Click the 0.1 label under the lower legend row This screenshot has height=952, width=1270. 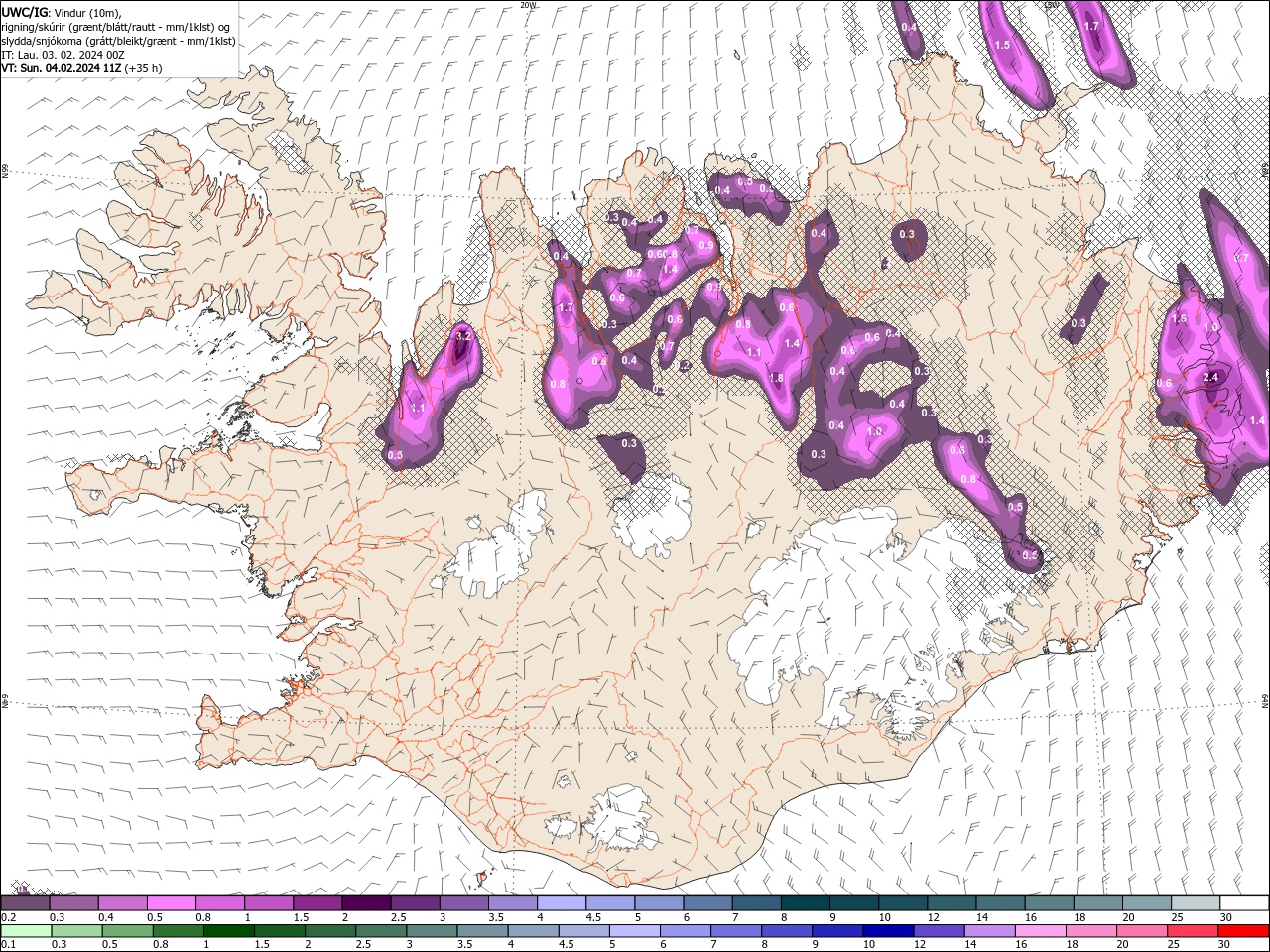(x=7, y=945)
